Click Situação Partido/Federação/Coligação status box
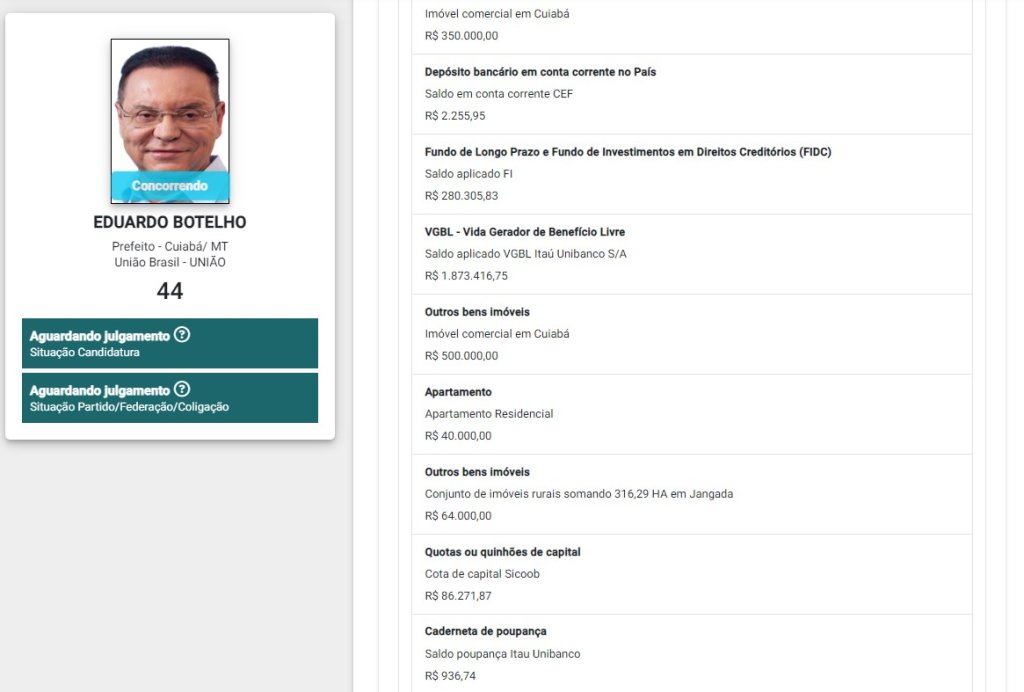 click(170, 398)
